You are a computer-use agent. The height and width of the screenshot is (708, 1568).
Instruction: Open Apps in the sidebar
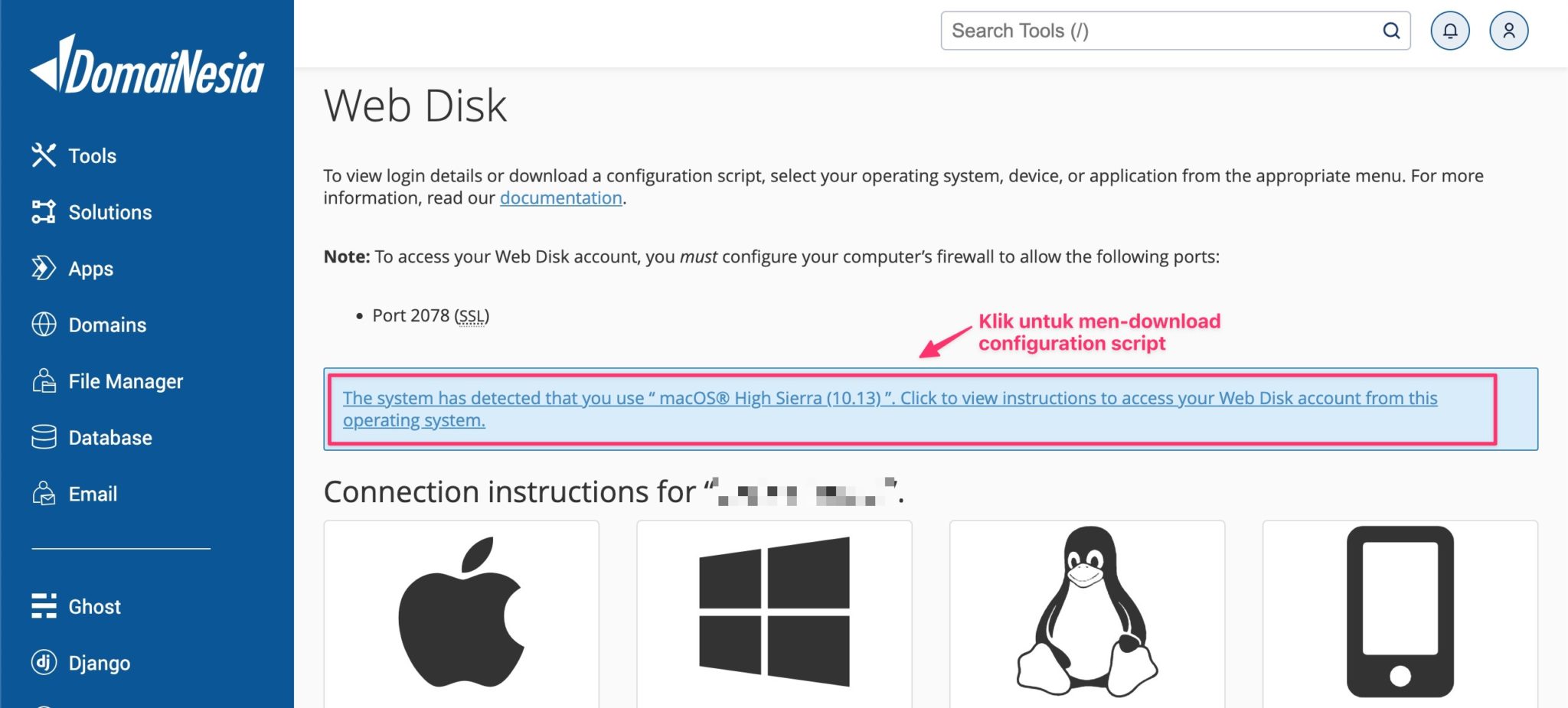(90, 269)
